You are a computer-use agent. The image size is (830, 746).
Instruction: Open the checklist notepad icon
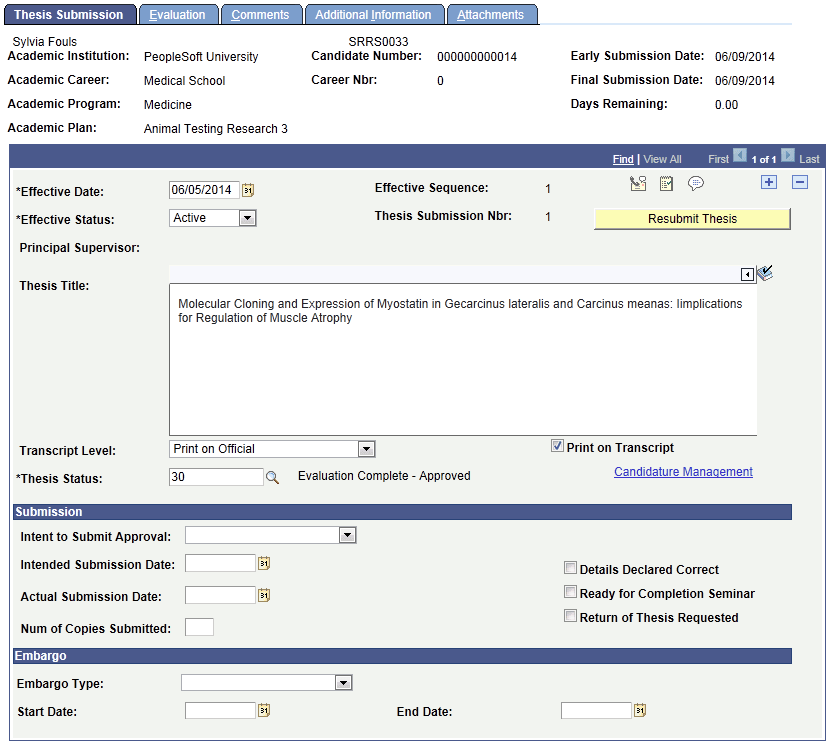666,184
